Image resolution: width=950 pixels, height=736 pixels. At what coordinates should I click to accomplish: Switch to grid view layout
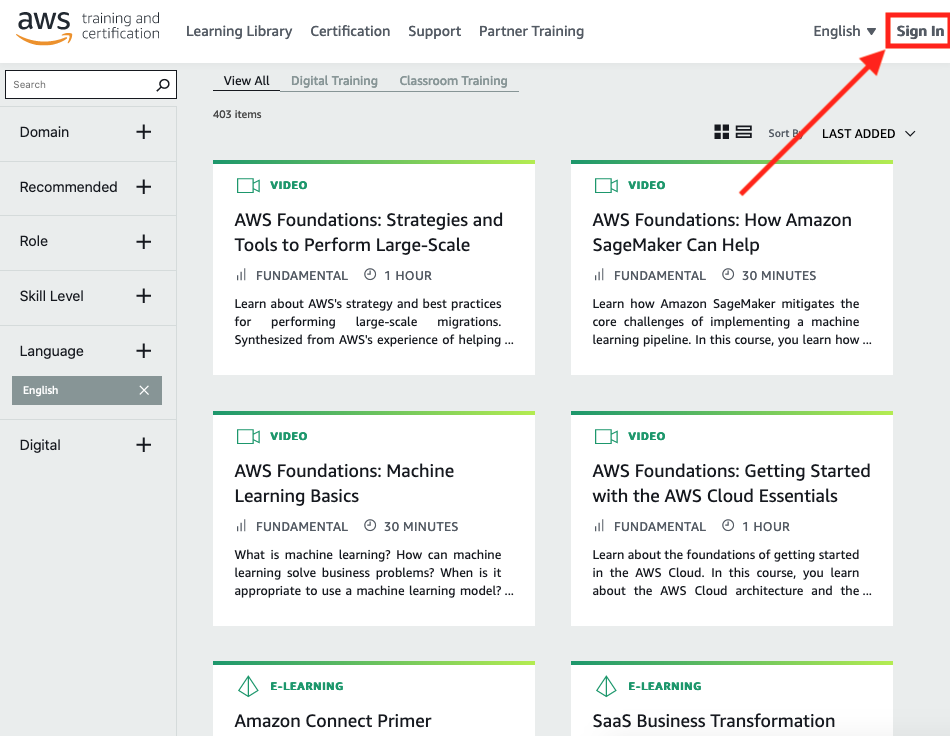721,131
